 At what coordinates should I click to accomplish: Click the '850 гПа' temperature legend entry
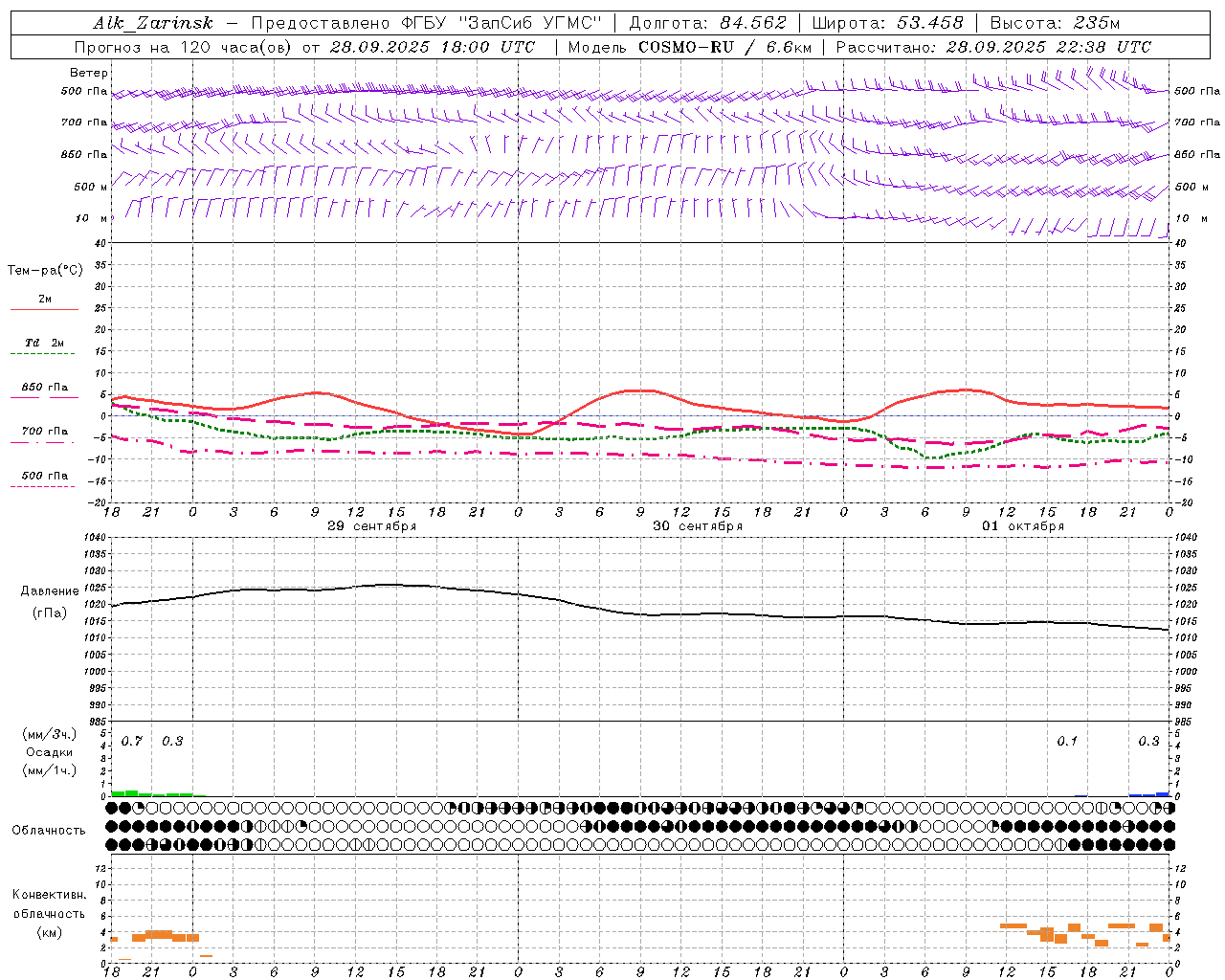45,388
